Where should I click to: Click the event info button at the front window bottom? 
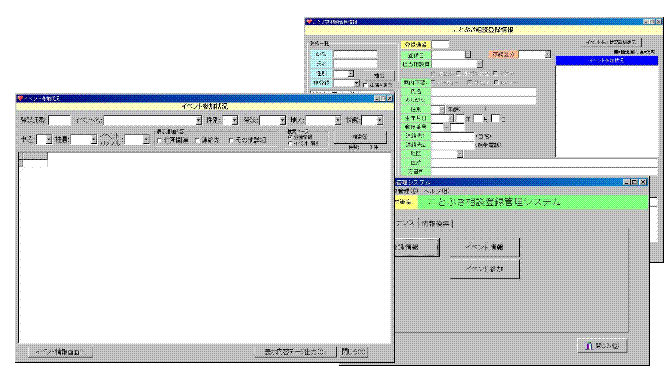pyautogui.click(x=60, y=352)
